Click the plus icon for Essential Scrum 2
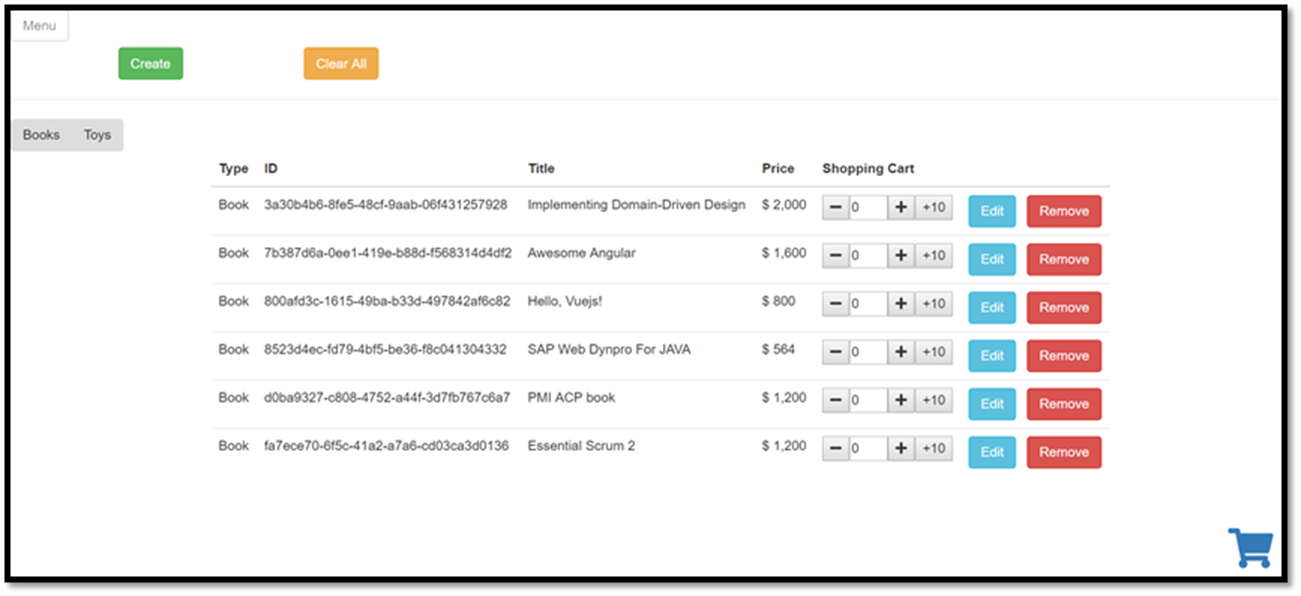Viewport: 1301px width, 596px height. coord(899,448)
